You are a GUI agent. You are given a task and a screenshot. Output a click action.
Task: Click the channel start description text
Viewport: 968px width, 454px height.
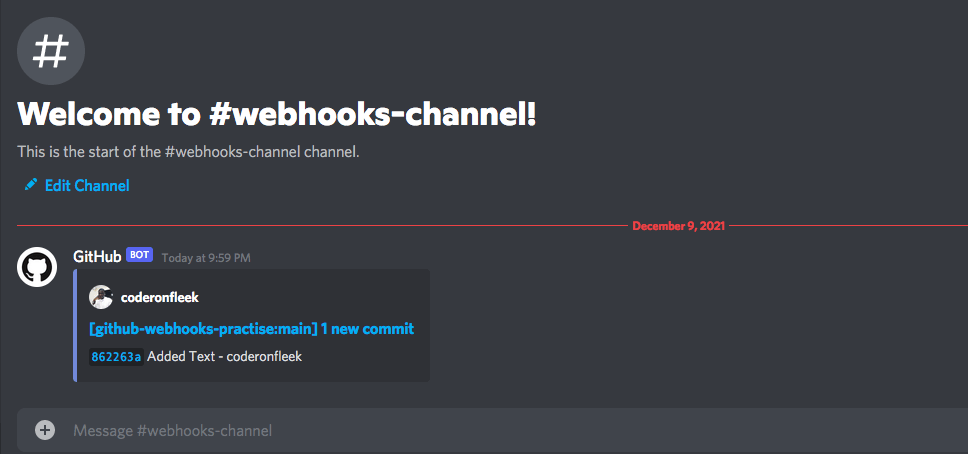[x=188, y=152]
